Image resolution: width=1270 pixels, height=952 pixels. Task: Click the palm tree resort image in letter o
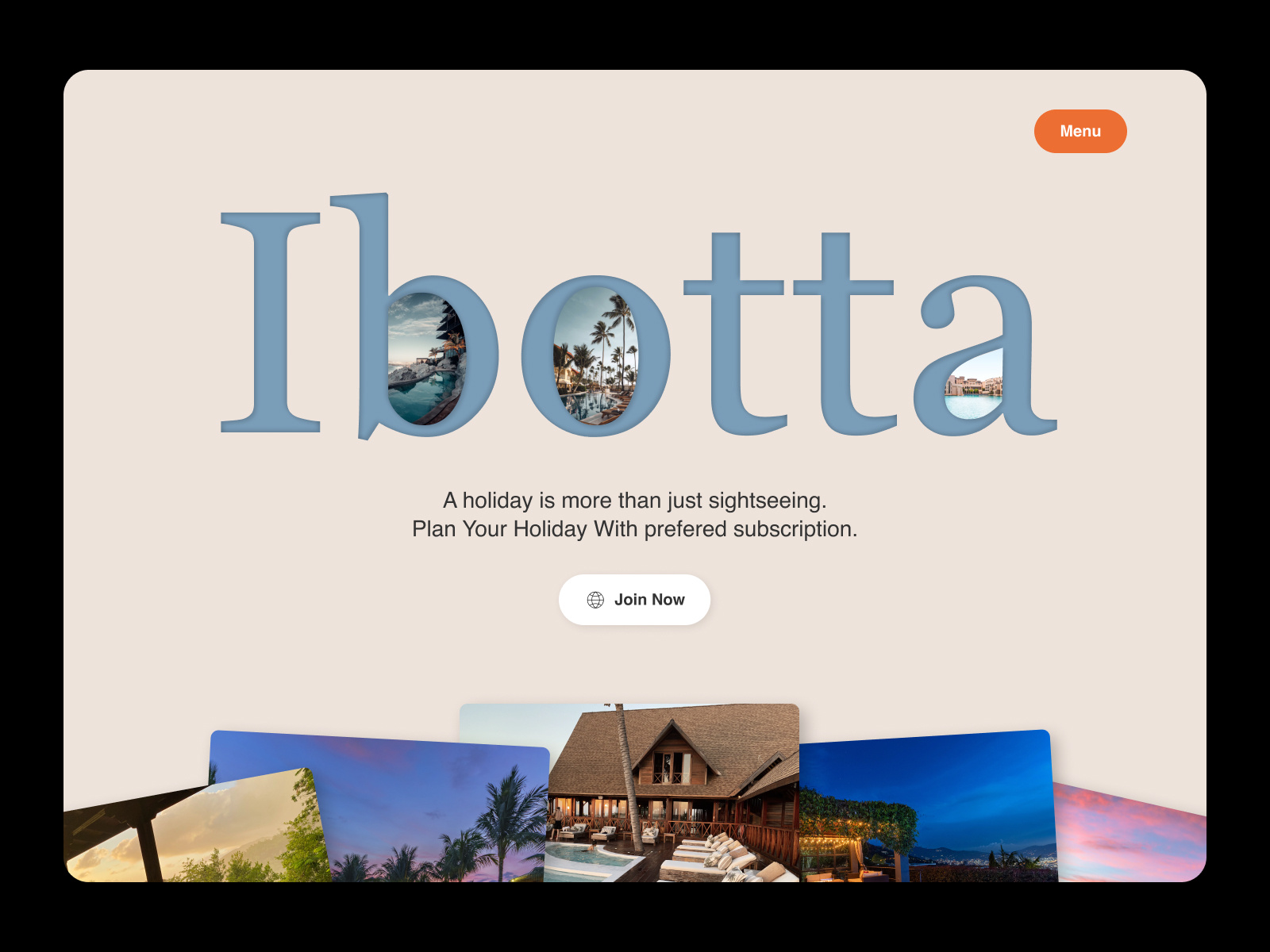coord(595,355)
